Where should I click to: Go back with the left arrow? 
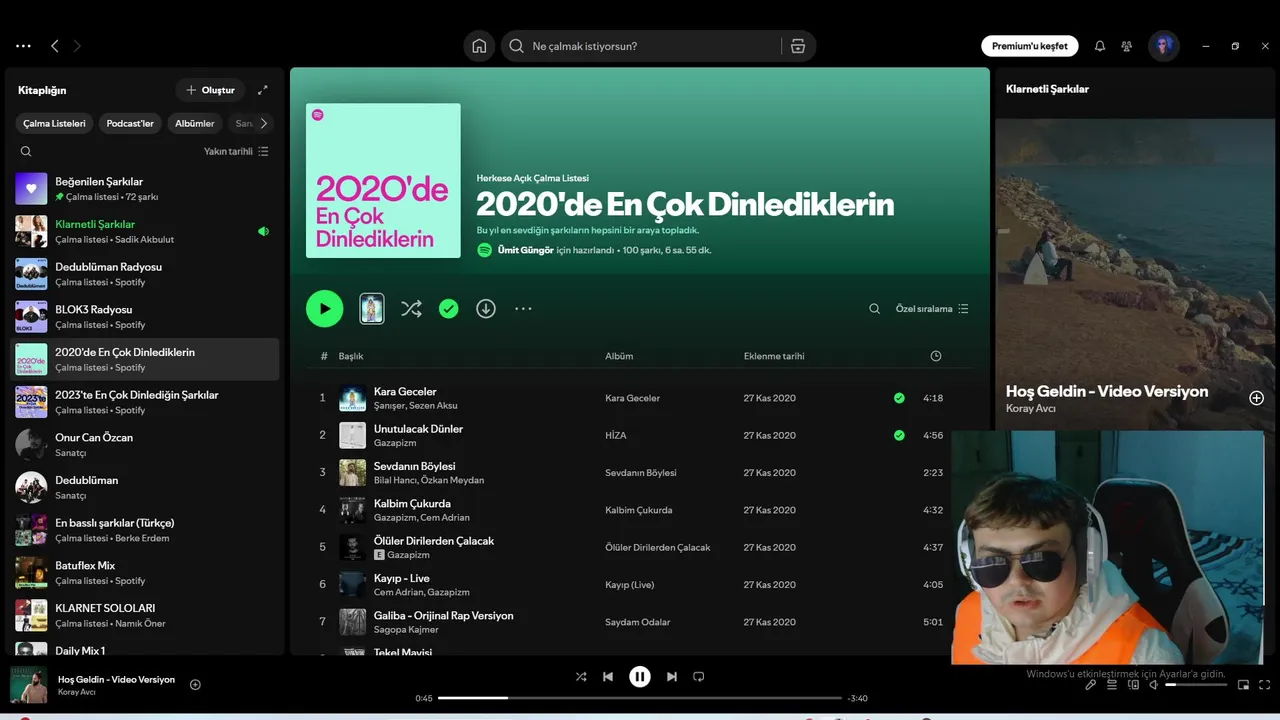tap(55, 46)
